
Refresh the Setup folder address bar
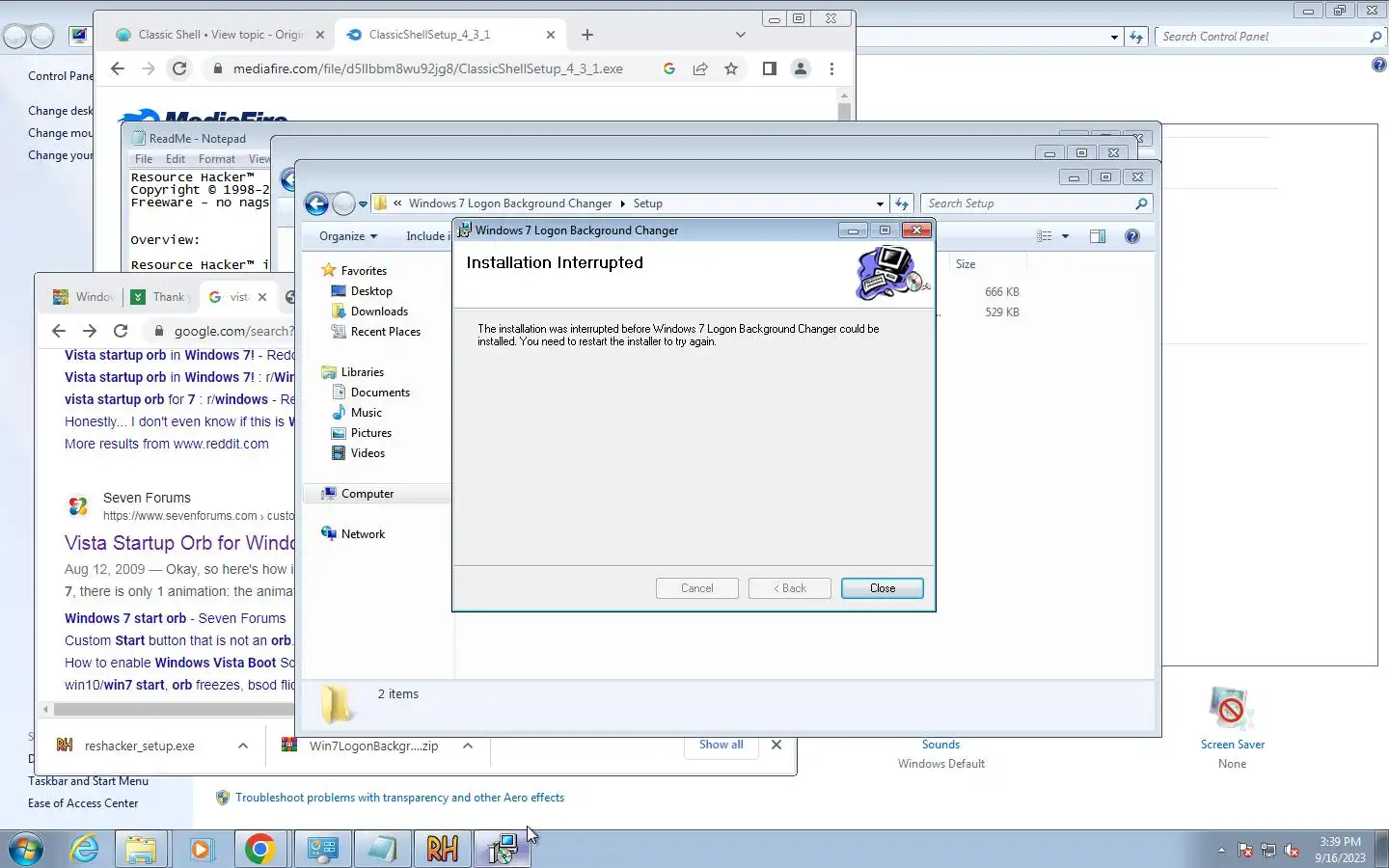pyautogui.click(x=902, y=203)
